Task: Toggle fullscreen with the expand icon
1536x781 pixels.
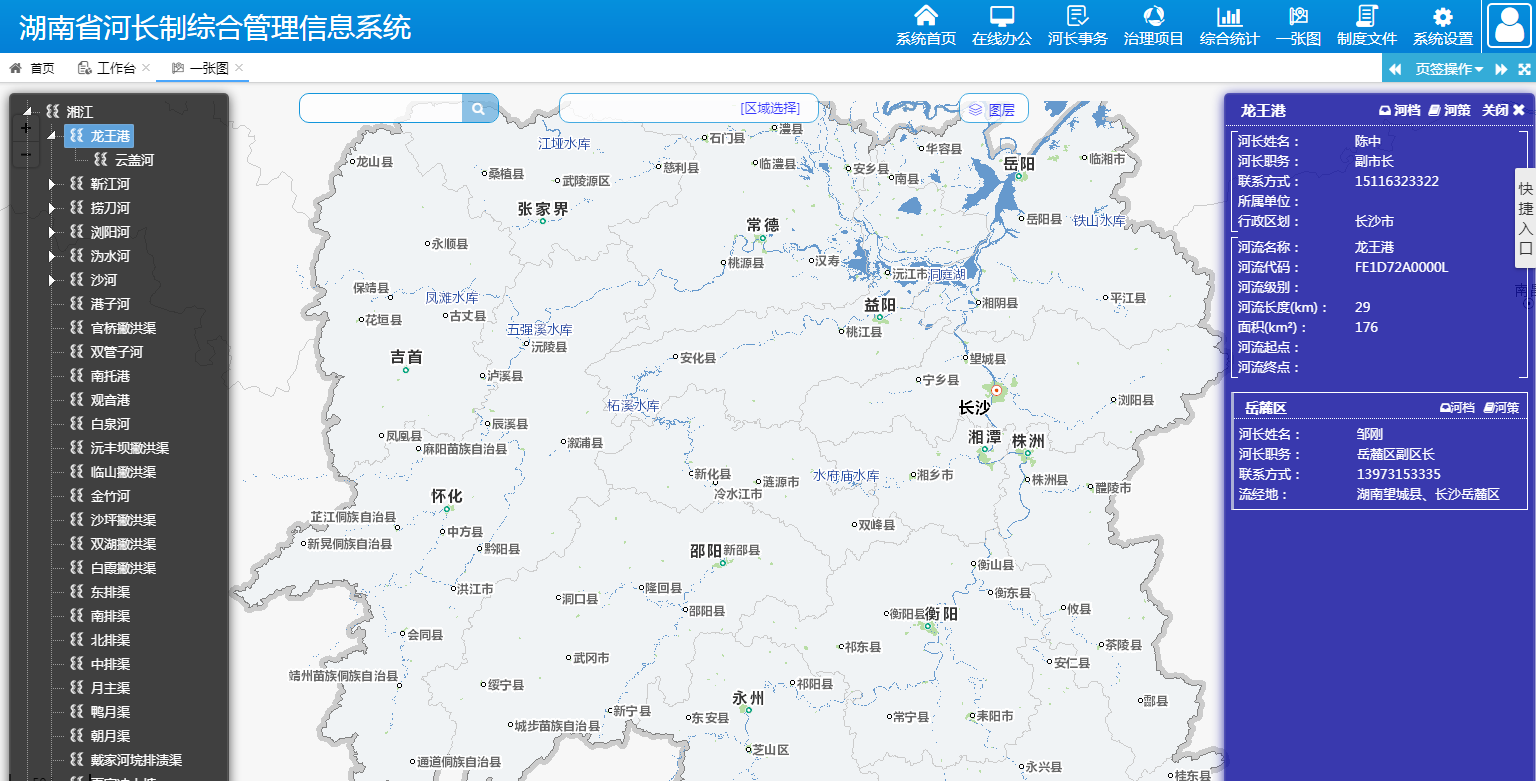Action: click(1524, 69)
